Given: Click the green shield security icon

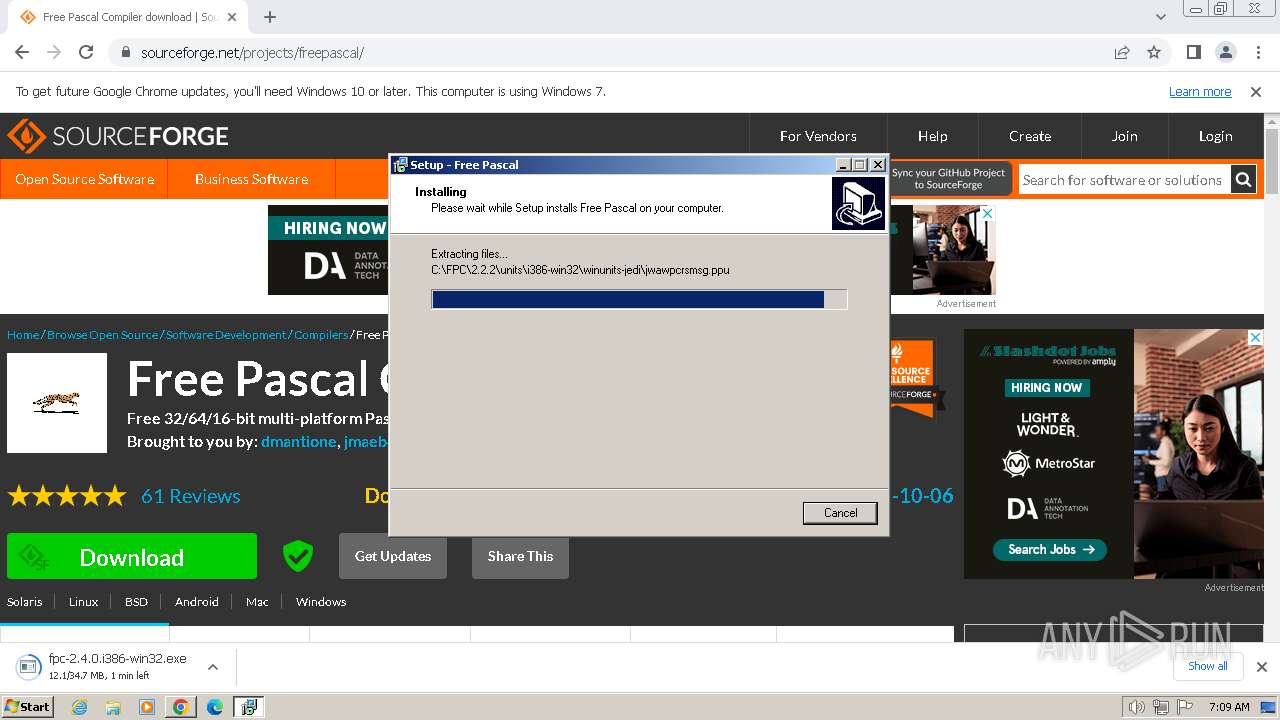Looking at the screenshot, I should point(297,556).
